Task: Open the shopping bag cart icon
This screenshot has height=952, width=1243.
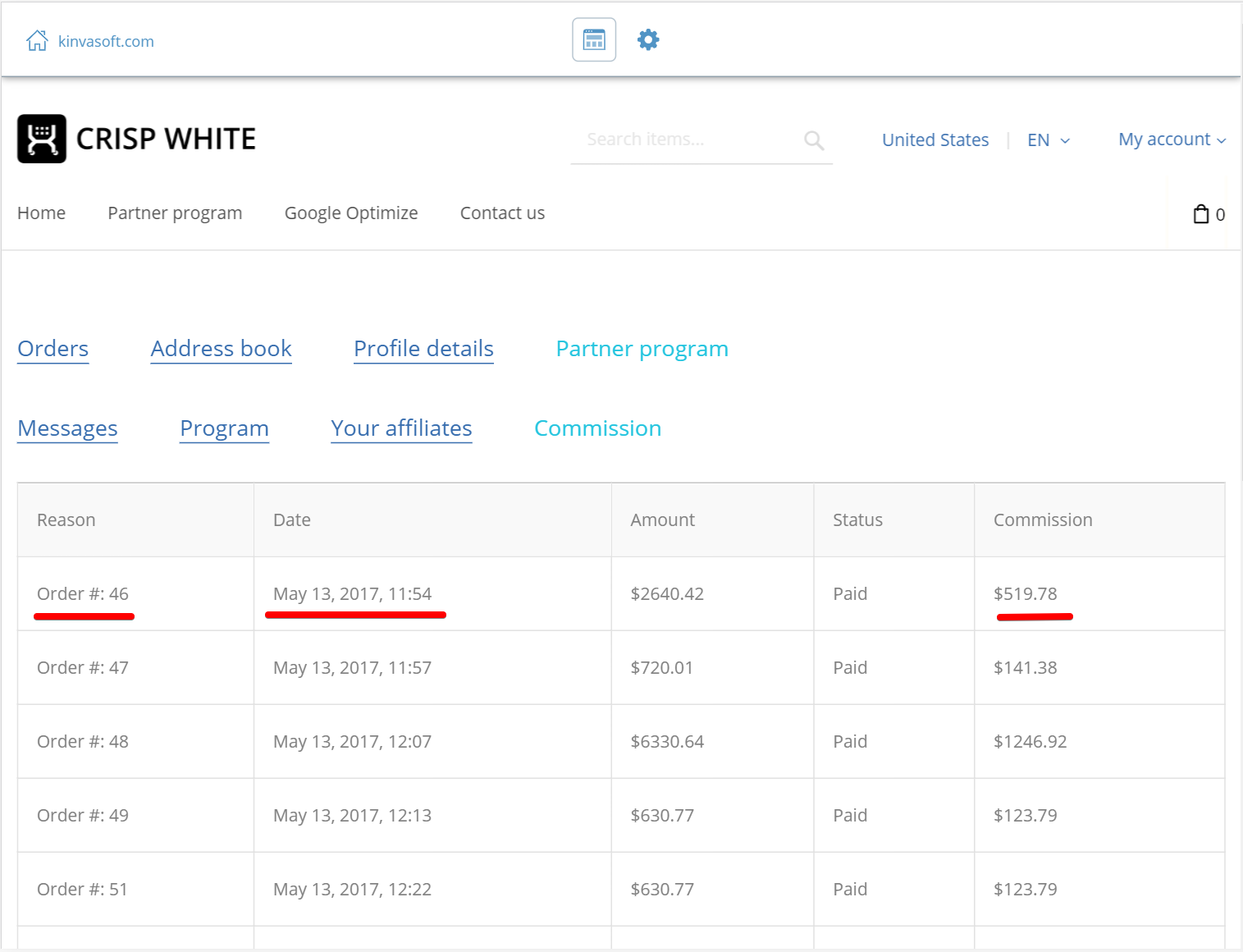Action: (x=1201, y=214)
